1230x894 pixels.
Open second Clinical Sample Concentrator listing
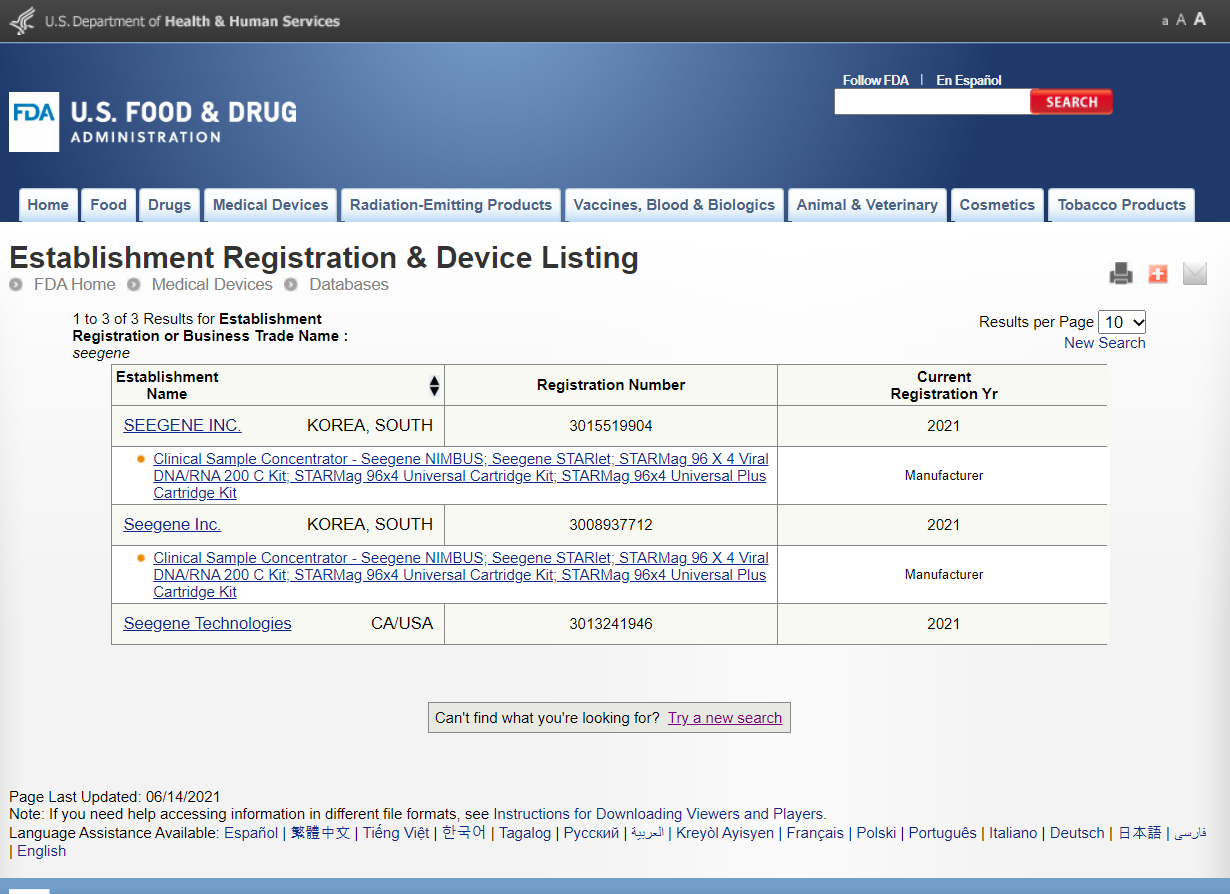461,574
